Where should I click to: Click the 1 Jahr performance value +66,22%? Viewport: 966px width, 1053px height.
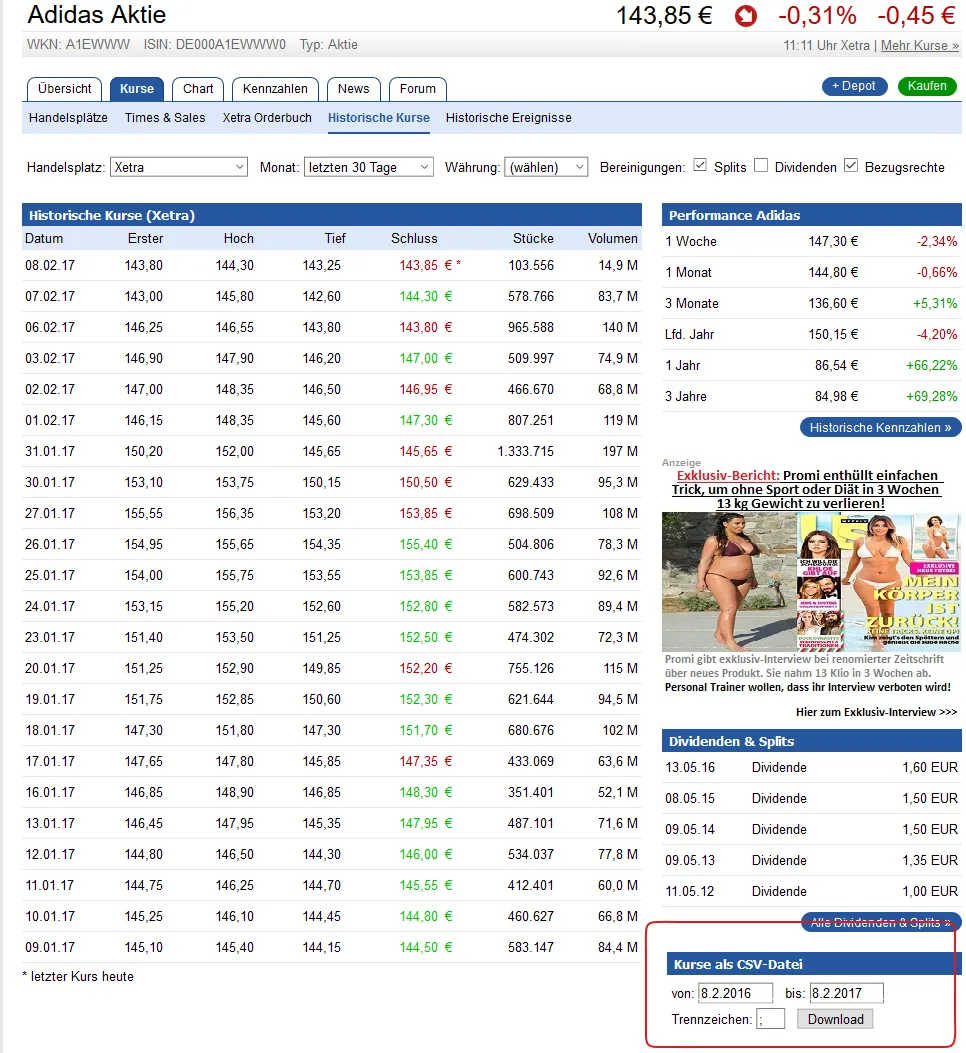(932, 365)
